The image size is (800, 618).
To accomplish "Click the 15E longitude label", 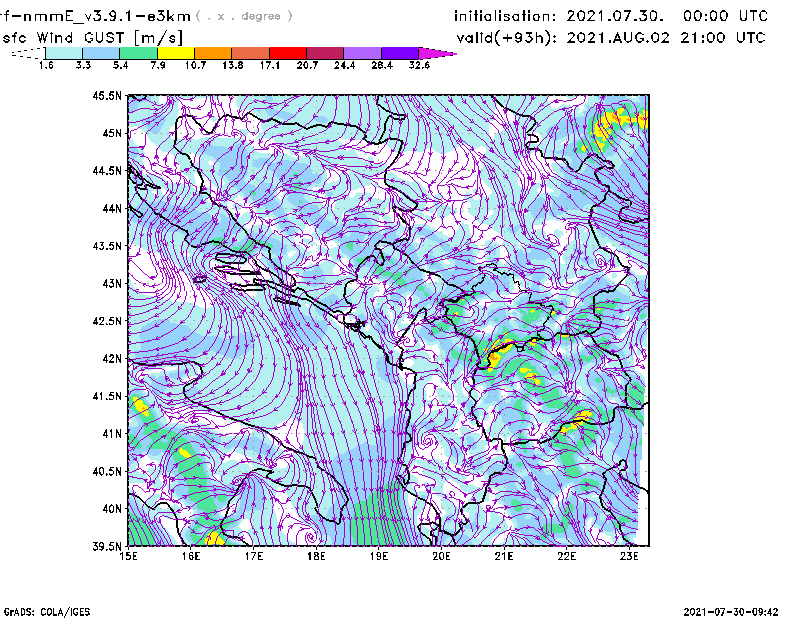I will point(128,556).
